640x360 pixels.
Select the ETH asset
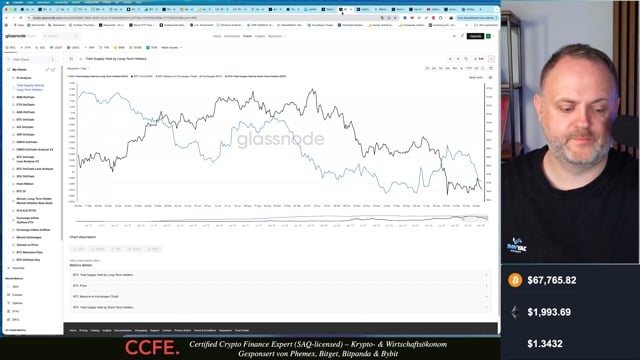(26, 48)
